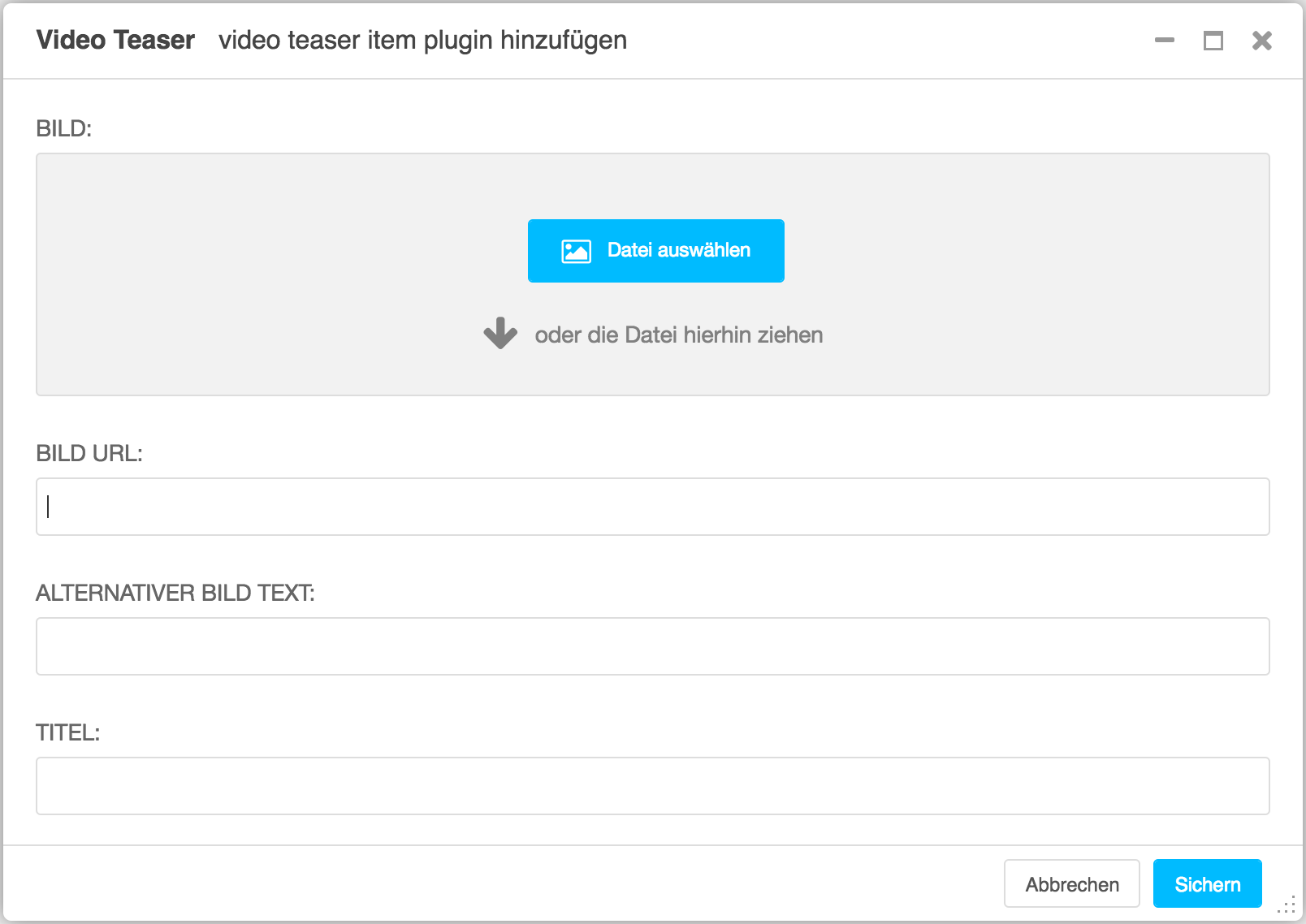Click the Datei auswählen button
1306x924 pixels.
pos(655,251)
